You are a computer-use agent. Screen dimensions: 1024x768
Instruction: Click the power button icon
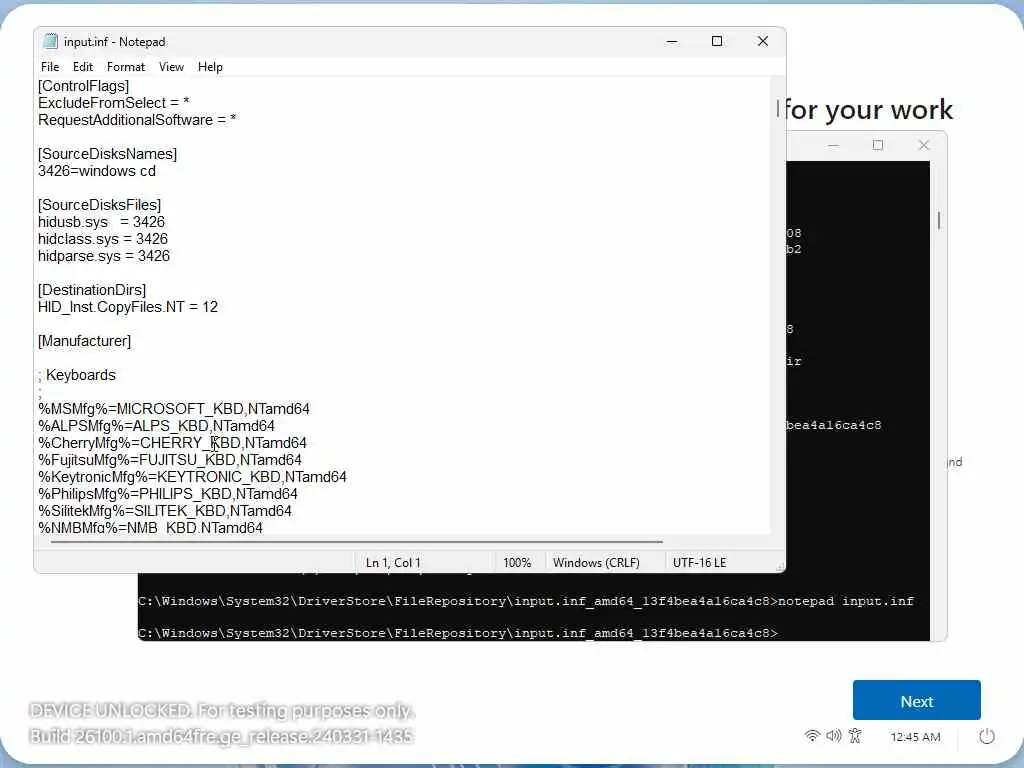click(x=987, y=737)
